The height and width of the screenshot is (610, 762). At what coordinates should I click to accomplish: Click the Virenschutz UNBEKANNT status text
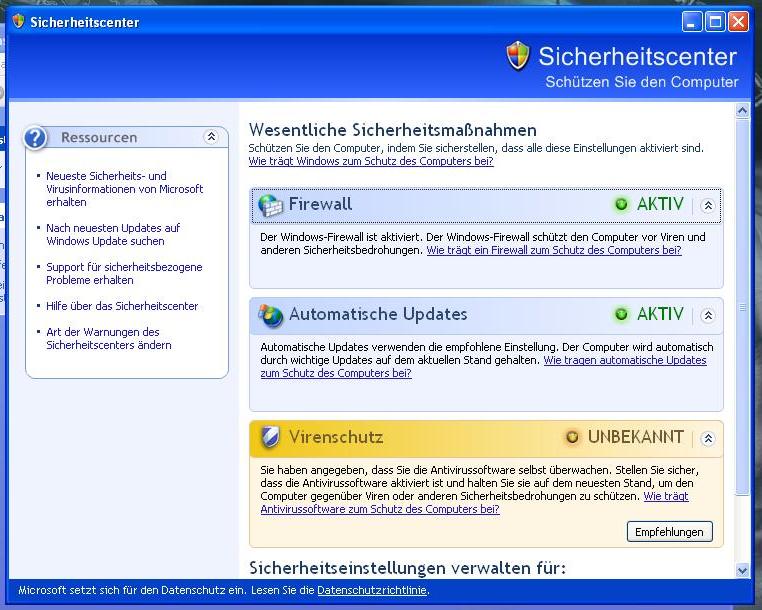tap(636, 436)
